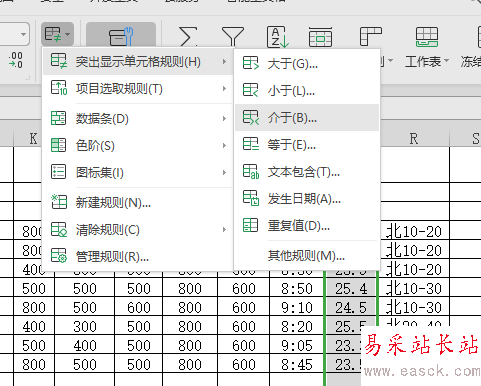Choose 数据条(D) from the menu

pos(138,119)
